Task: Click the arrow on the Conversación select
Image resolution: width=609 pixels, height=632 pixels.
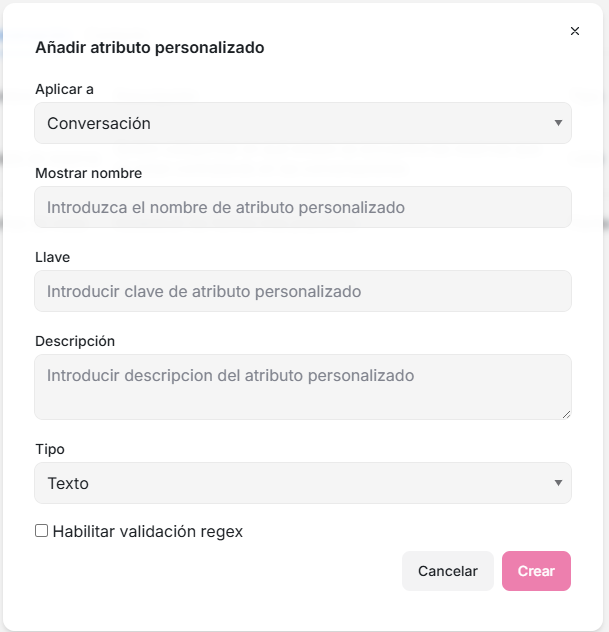Action: point(558,123)
